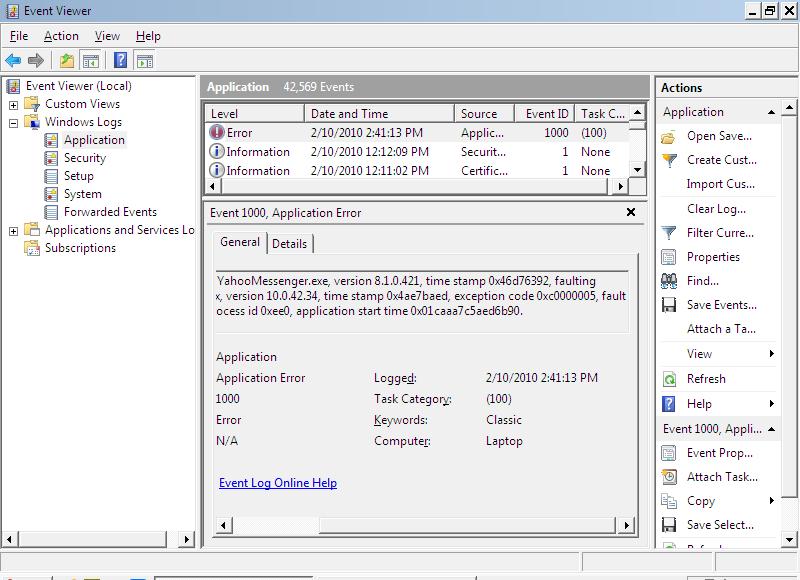The image size is (800, 580).
Task: Expand the Help submenu in Actions
Action: (771, 404)
